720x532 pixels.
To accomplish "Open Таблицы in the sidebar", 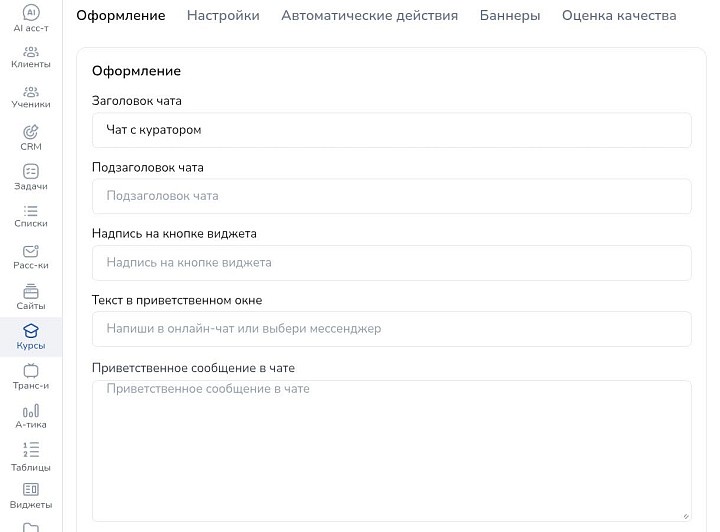I will (31, 450).
